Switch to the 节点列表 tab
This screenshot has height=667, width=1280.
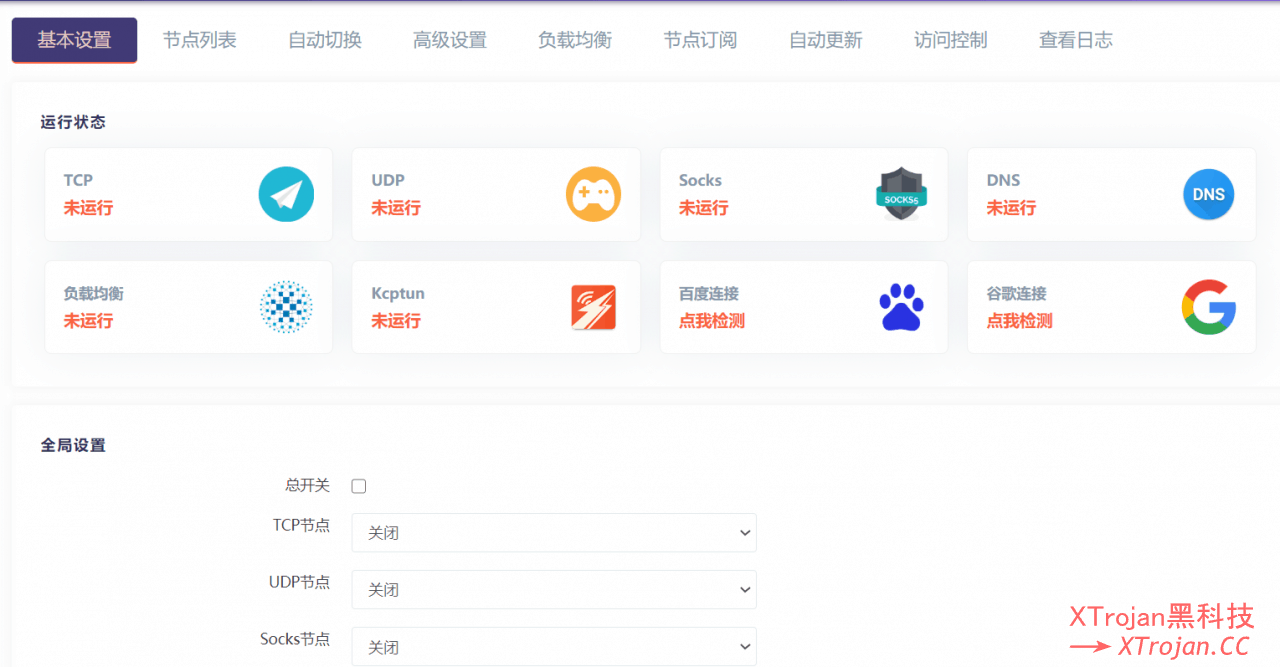tap(199, 40)
